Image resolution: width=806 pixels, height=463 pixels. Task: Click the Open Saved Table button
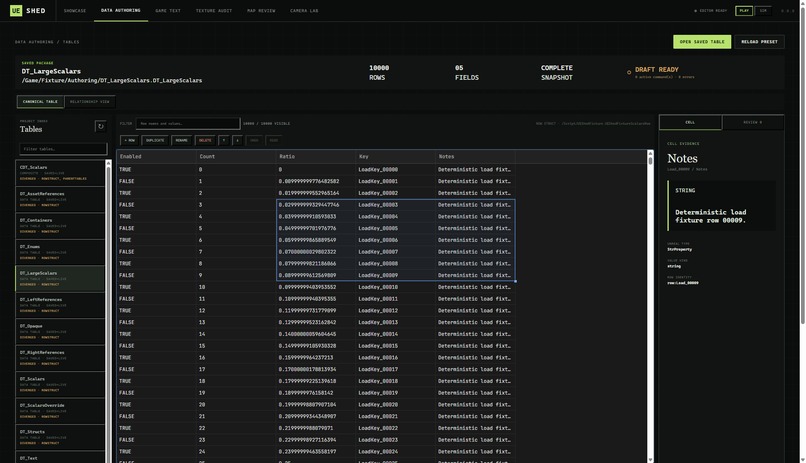702,42
